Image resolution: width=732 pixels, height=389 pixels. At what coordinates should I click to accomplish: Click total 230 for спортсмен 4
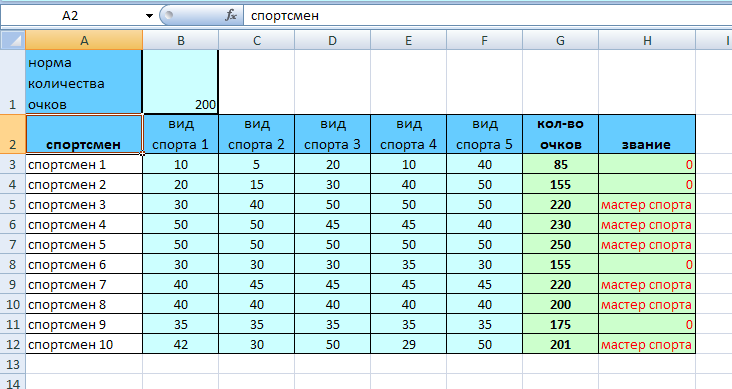click(560, 225)
